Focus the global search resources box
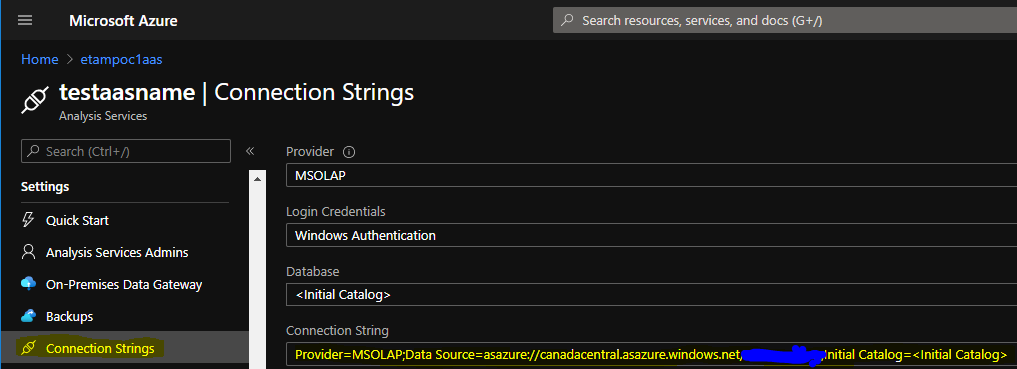 [x=785, y=20]
